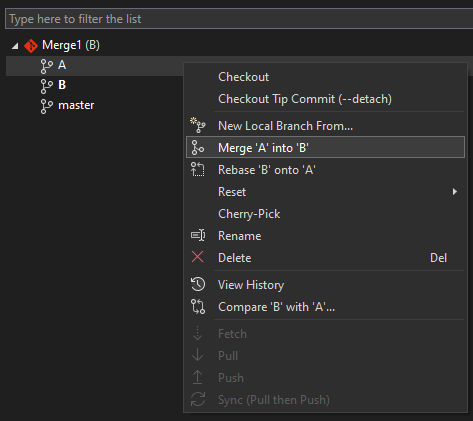Click the rebase icon next to Rebase 'B' onto 'A'
Image resolution: width=473 pixels, height=421 pixels.
click(x=198, y=169)
